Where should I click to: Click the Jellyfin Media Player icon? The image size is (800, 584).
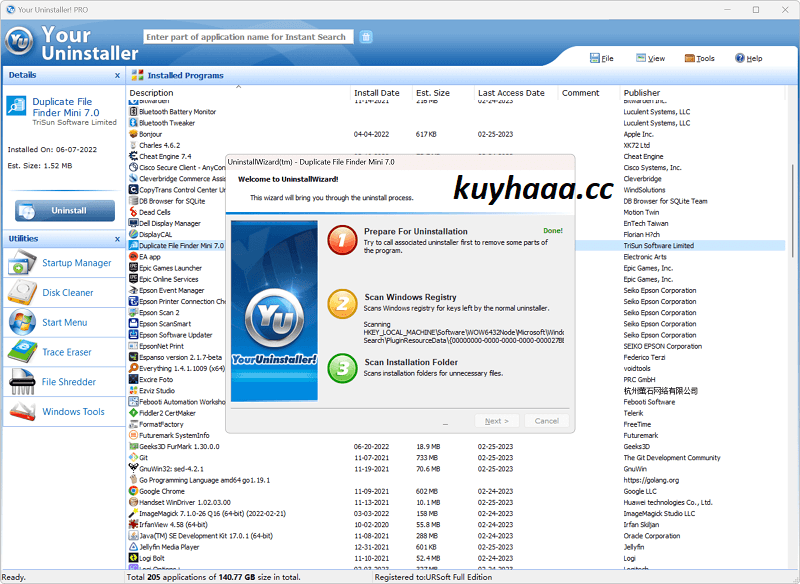tap(133, 547)
